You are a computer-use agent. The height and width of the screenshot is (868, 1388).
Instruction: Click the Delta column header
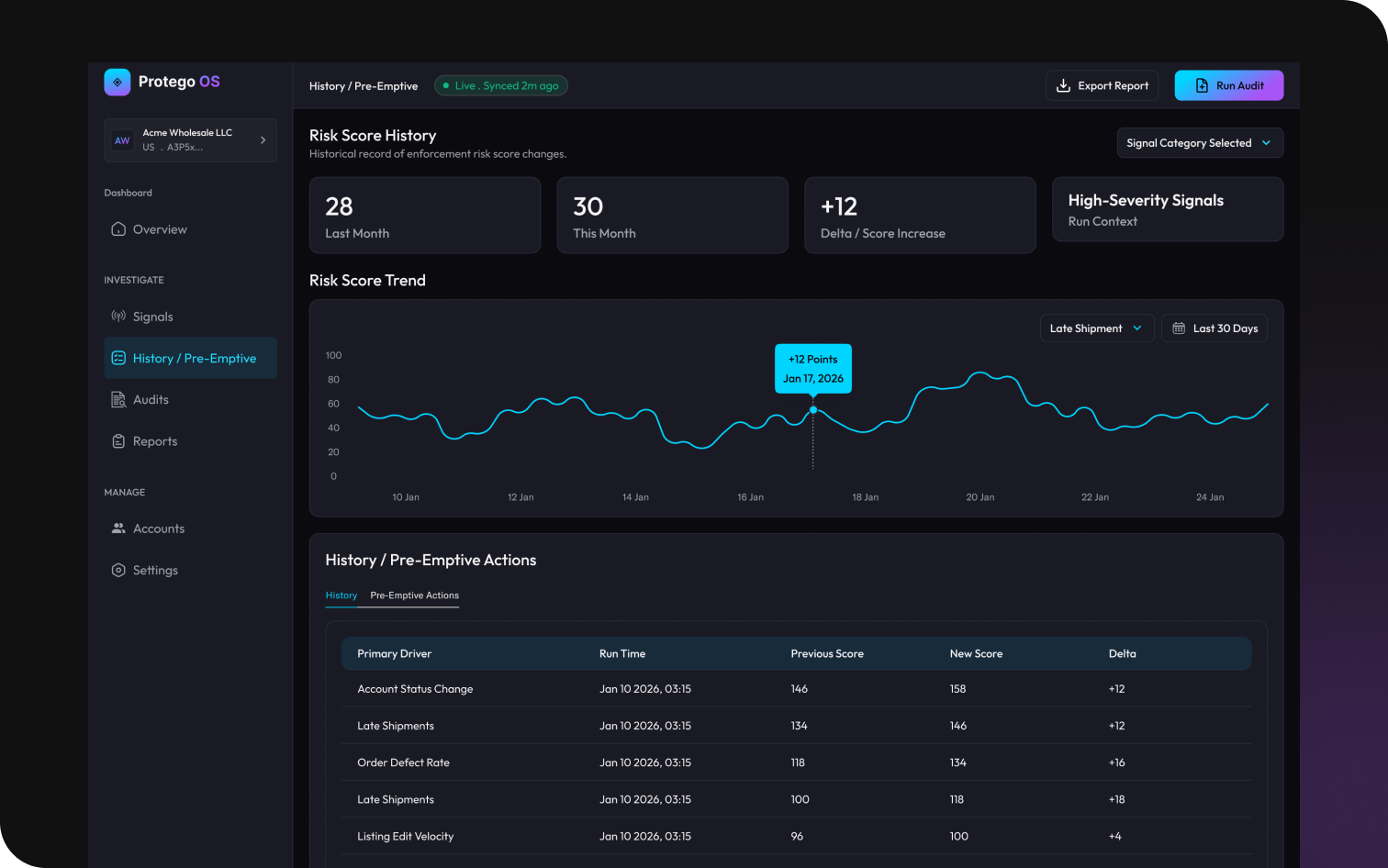coord(1123,654)
